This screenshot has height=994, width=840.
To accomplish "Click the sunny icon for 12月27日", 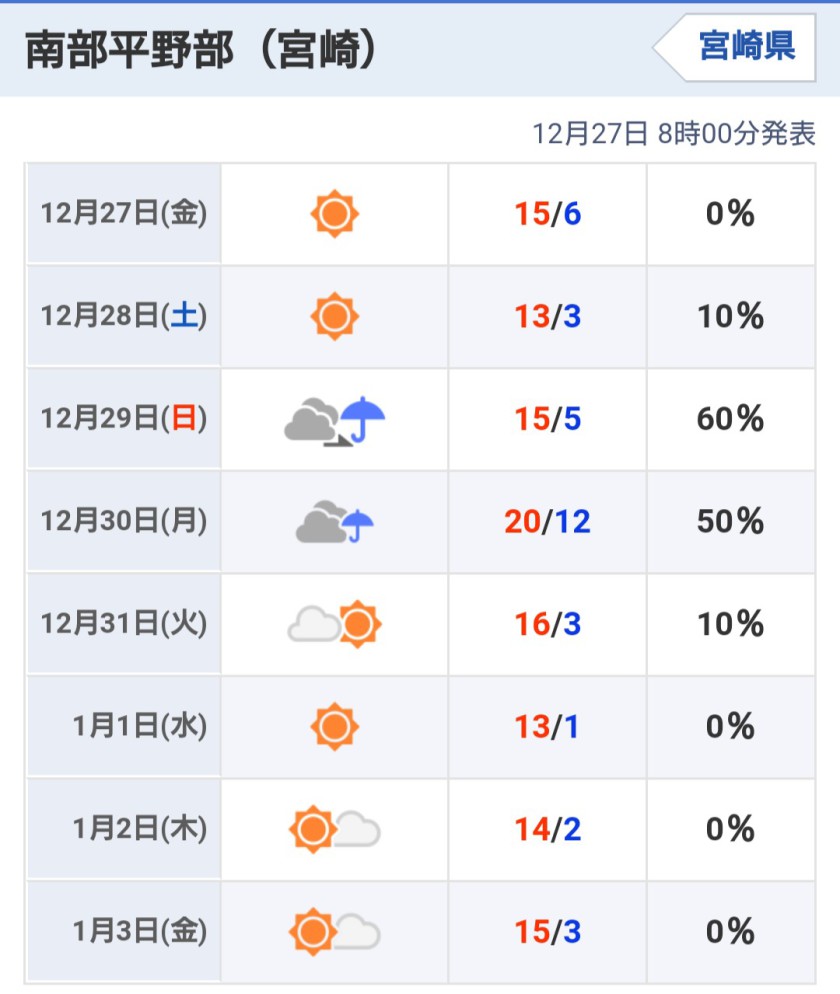I will pos(335,214).
